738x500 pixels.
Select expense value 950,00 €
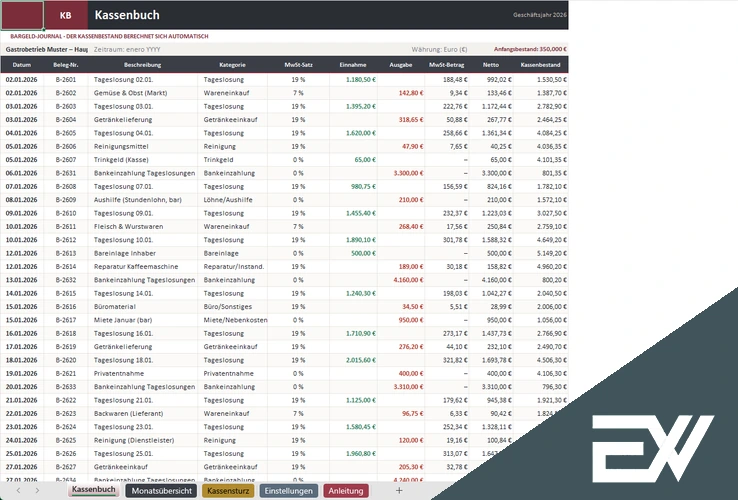pos(411,320)
